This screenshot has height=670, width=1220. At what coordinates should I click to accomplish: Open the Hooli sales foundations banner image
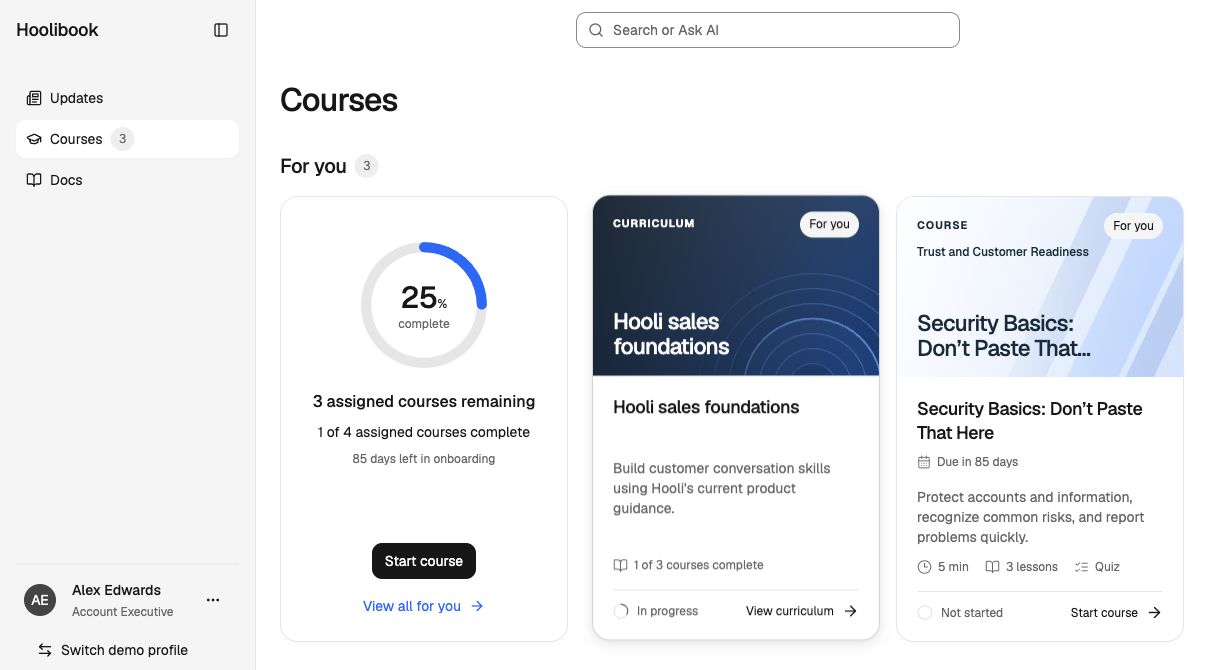coord(736,286)
